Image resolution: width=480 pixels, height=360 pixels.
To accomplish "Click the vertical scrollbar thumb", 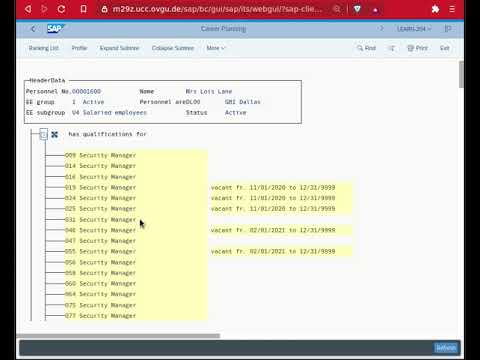I will point(461,75).
